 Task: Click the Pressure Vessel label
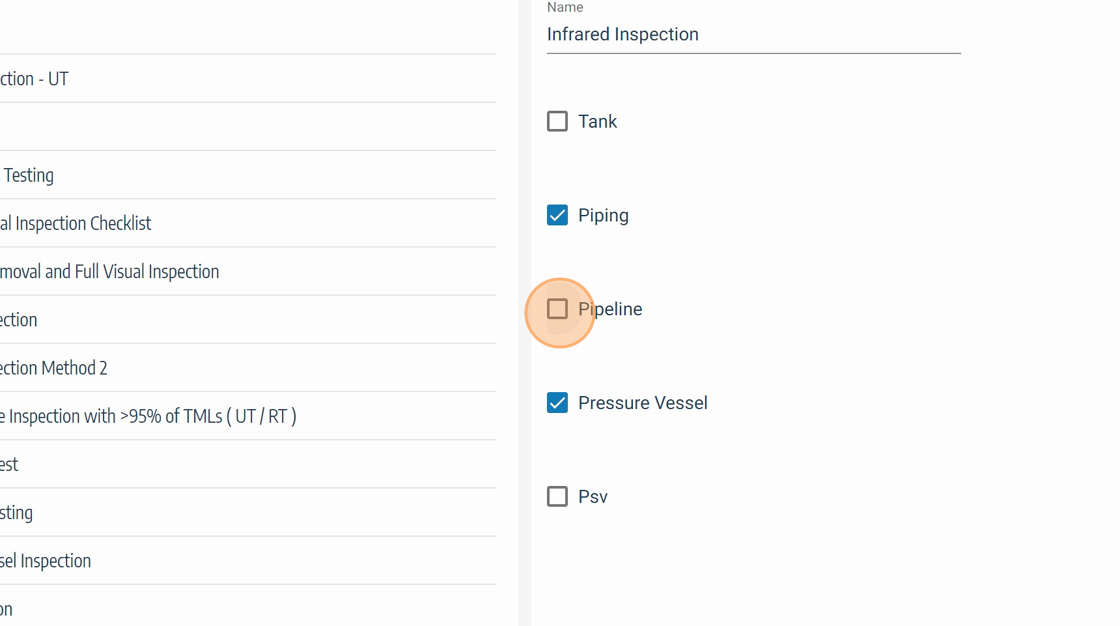point(642,403)
